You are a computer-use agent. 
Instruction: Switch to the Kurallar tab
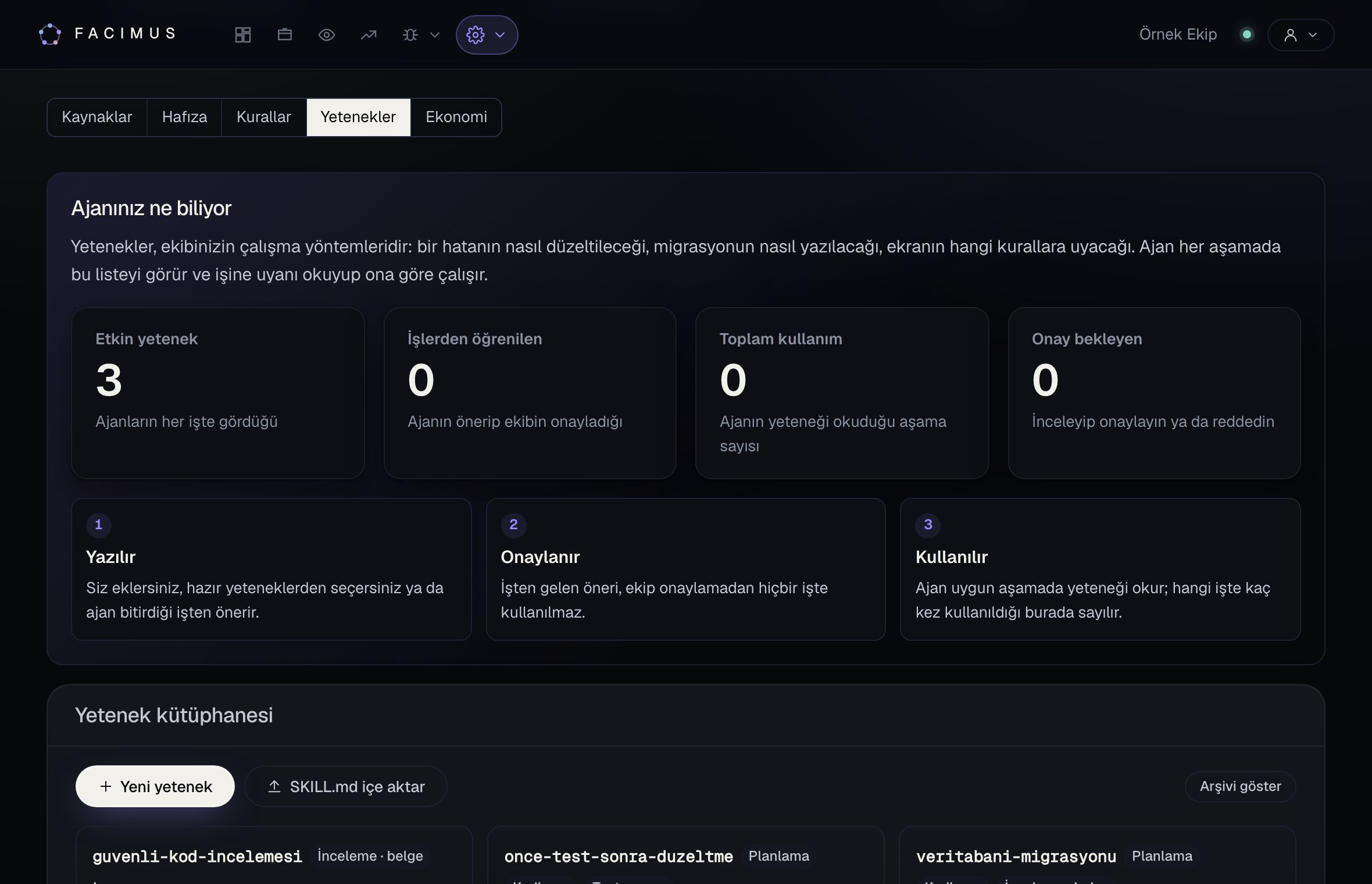[264, 117]
